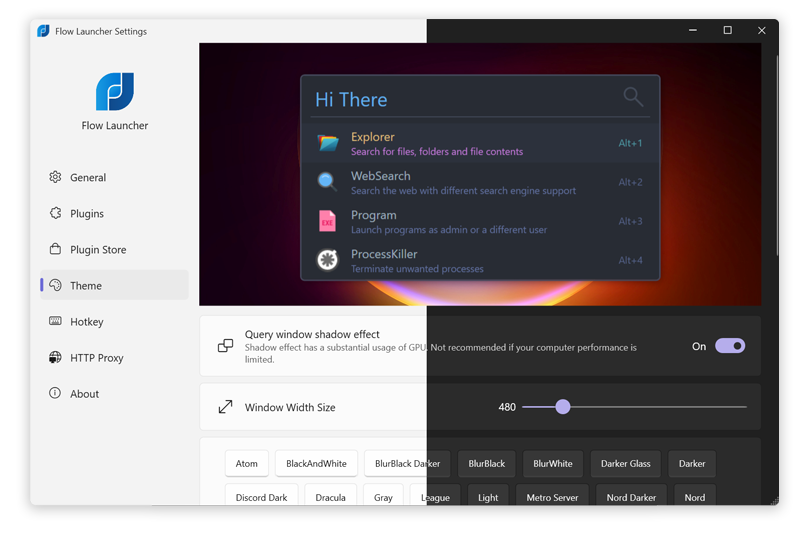Select the Gray theme button
This screenshot has height=539, width=800.
383,495
